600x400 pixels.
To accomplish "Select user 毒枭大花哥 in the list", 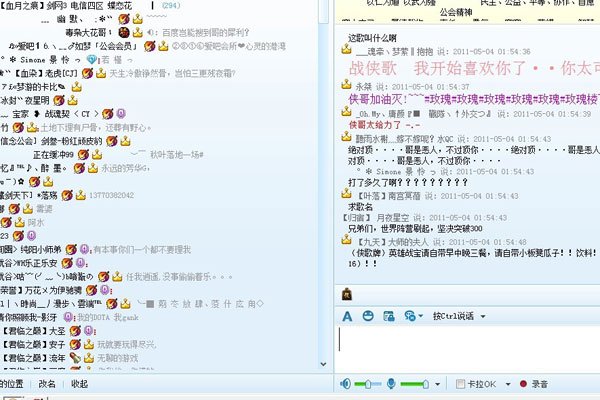I will pos(88,33).
